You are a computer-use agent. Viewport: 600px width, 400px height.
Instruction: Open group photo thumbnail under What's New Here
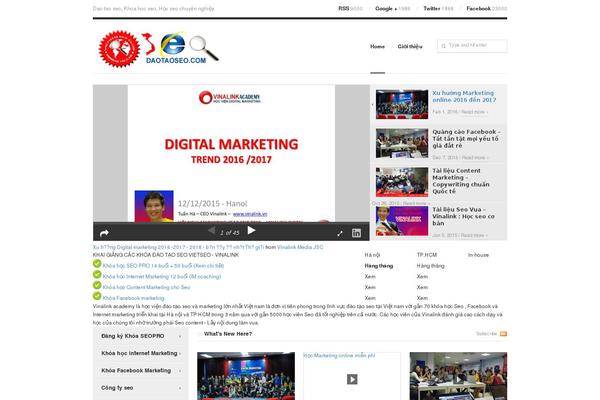246,376
